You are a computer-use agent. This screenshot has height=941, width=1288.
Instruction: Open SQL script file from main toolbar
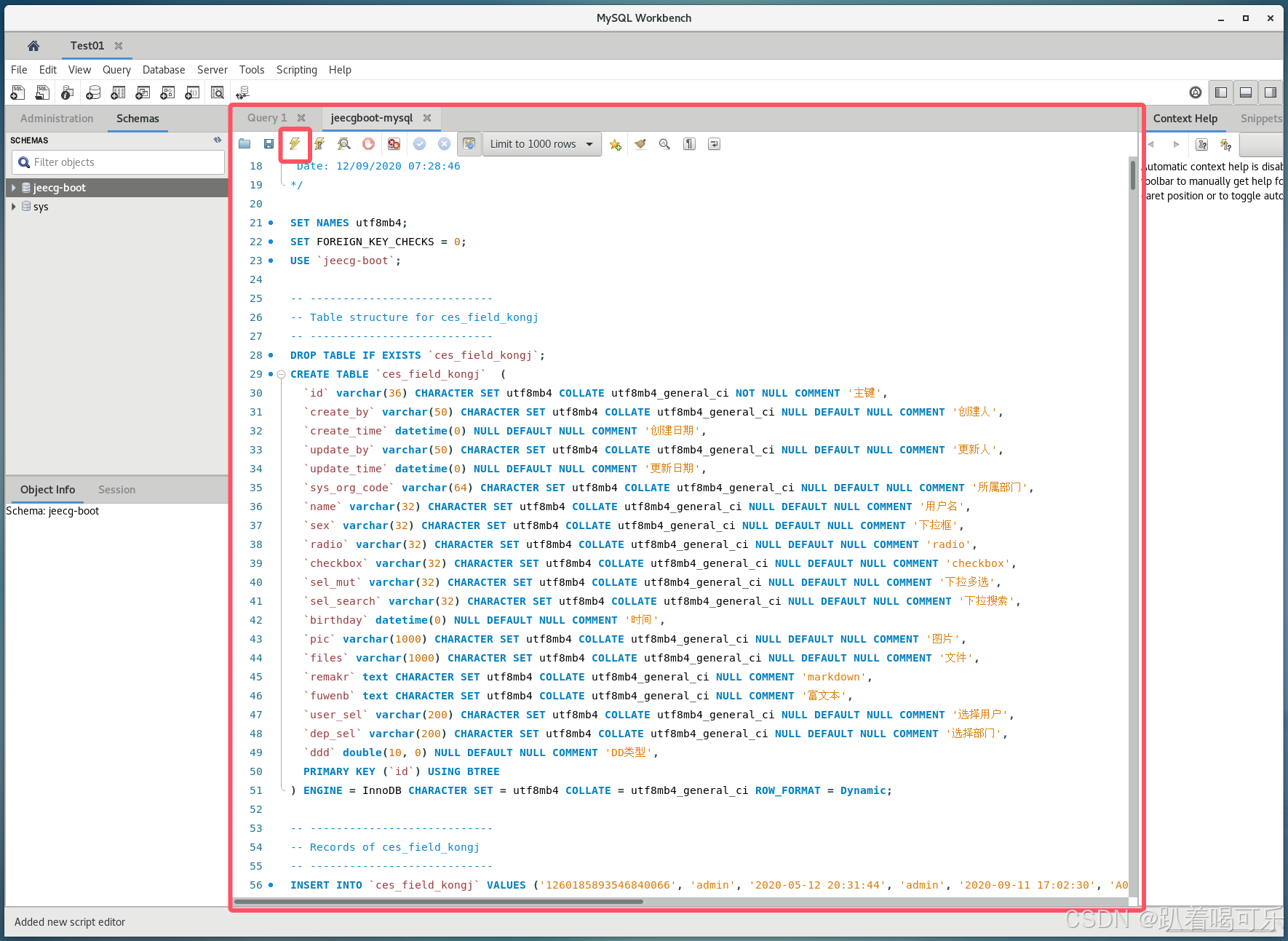(x=43, y=92)
